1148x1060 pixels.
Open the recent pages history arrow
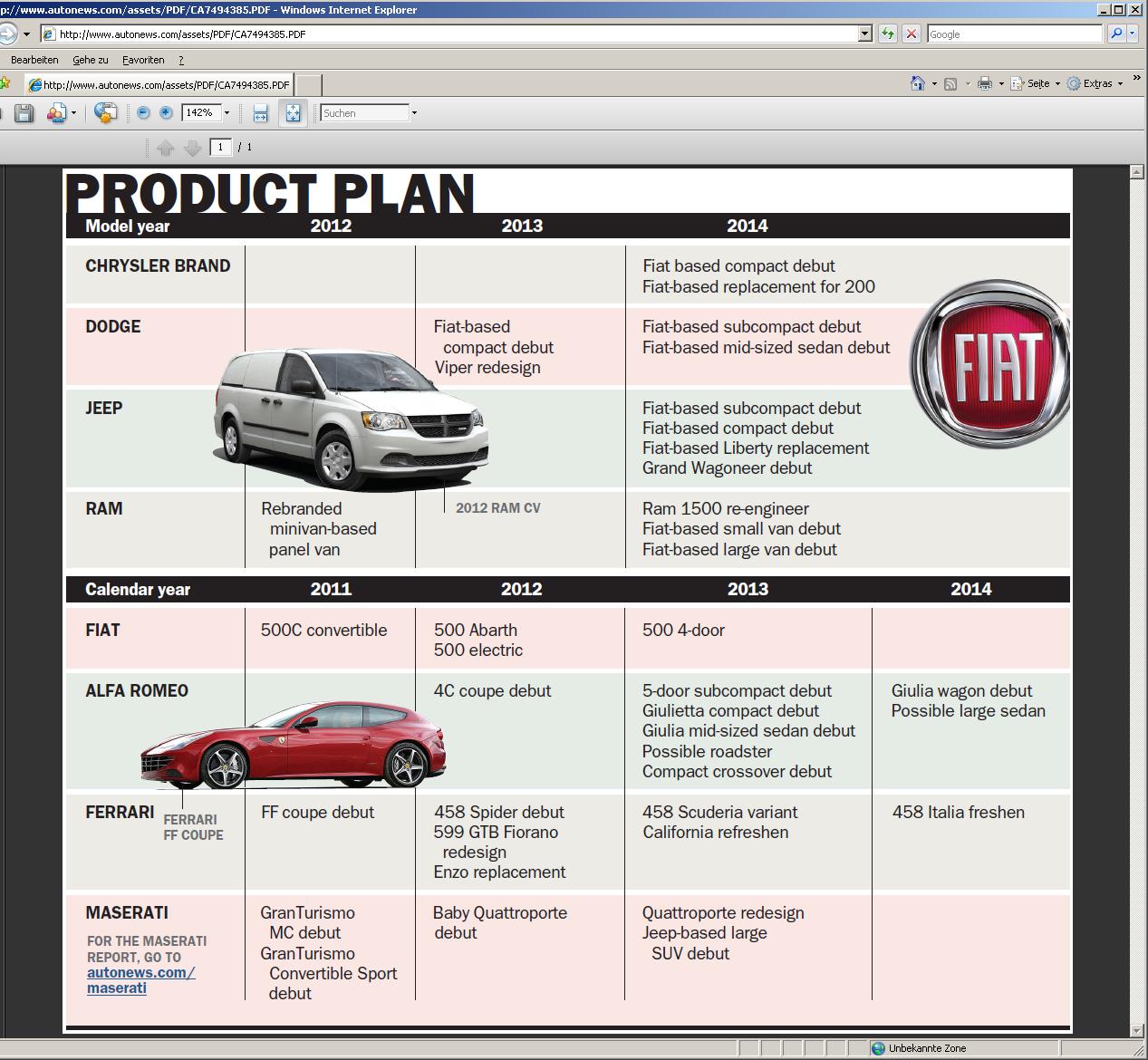26,34
